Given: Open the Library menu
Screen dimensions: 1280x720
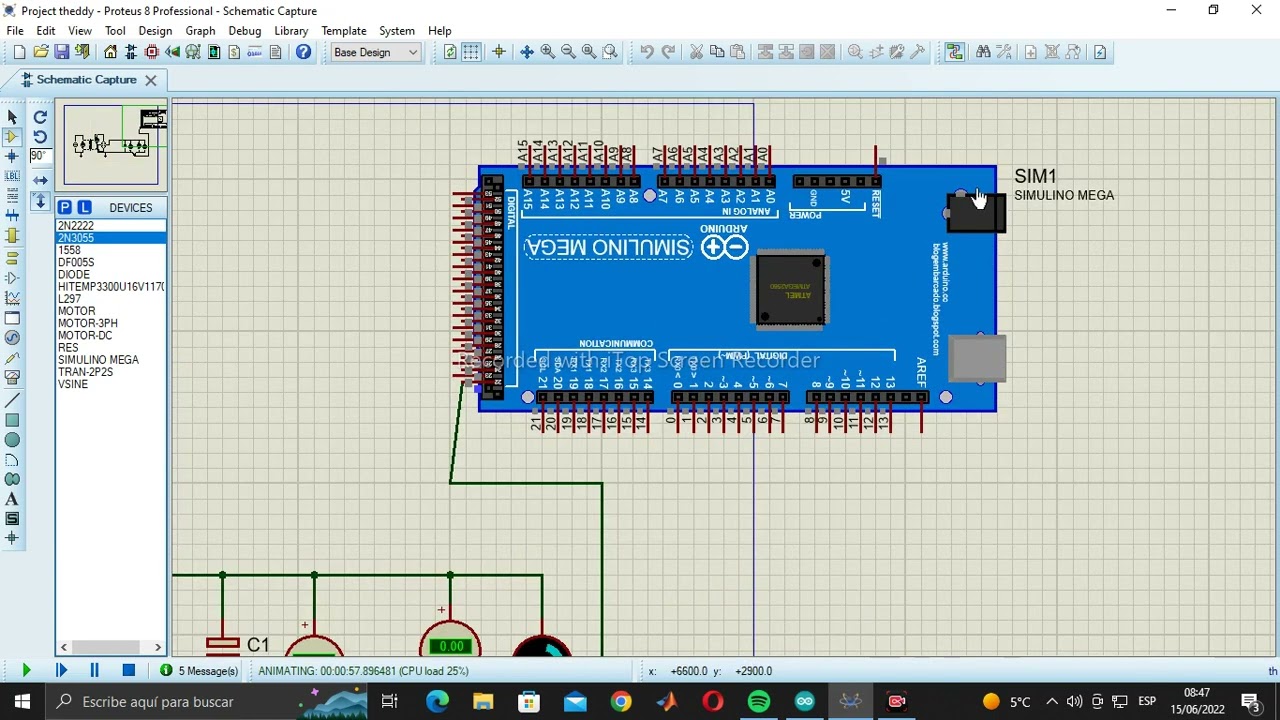Looking at the screenshot, I should 291,31.
